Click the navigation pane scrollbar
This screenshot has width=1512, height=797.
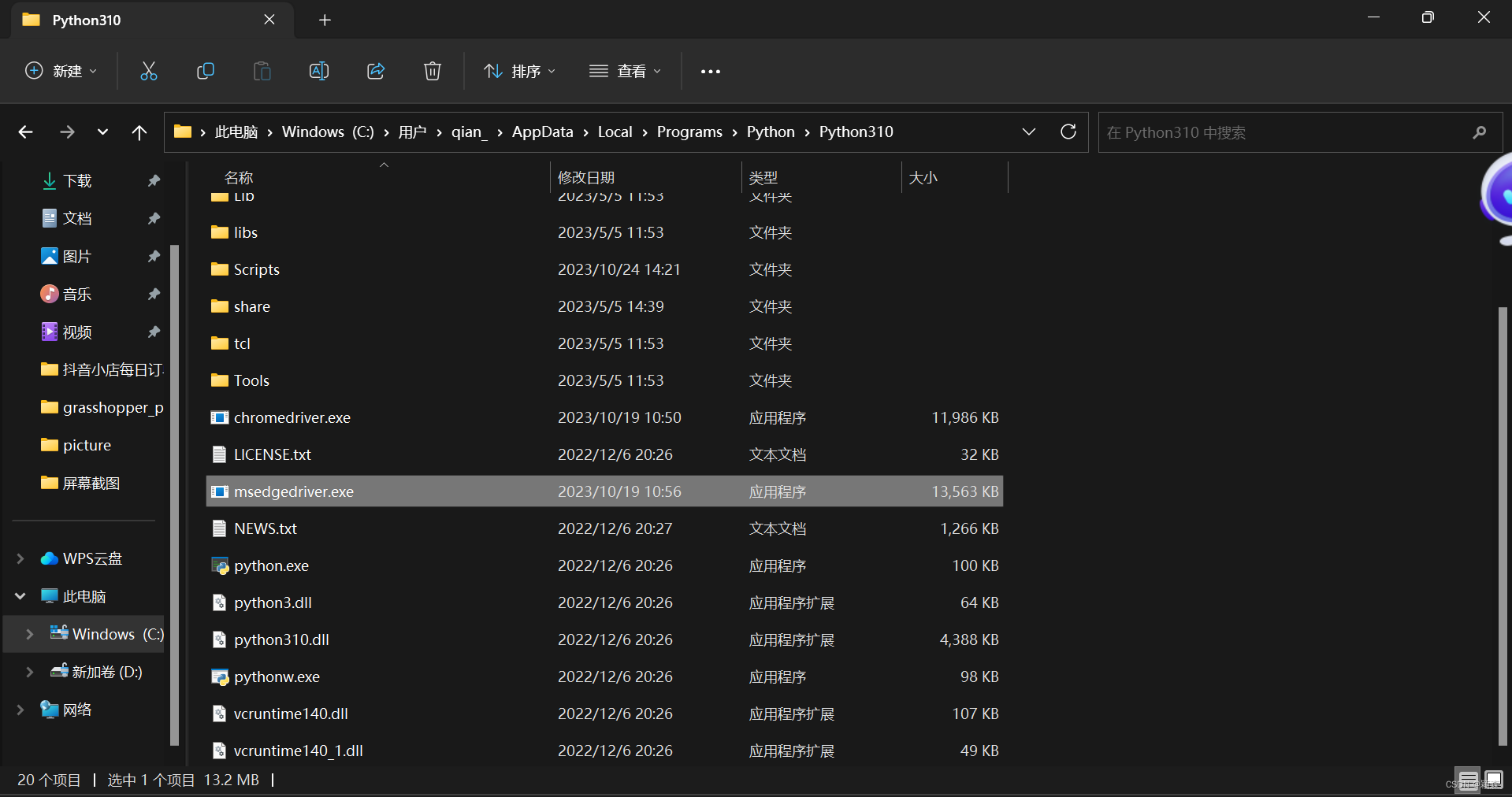coord(175,495)
